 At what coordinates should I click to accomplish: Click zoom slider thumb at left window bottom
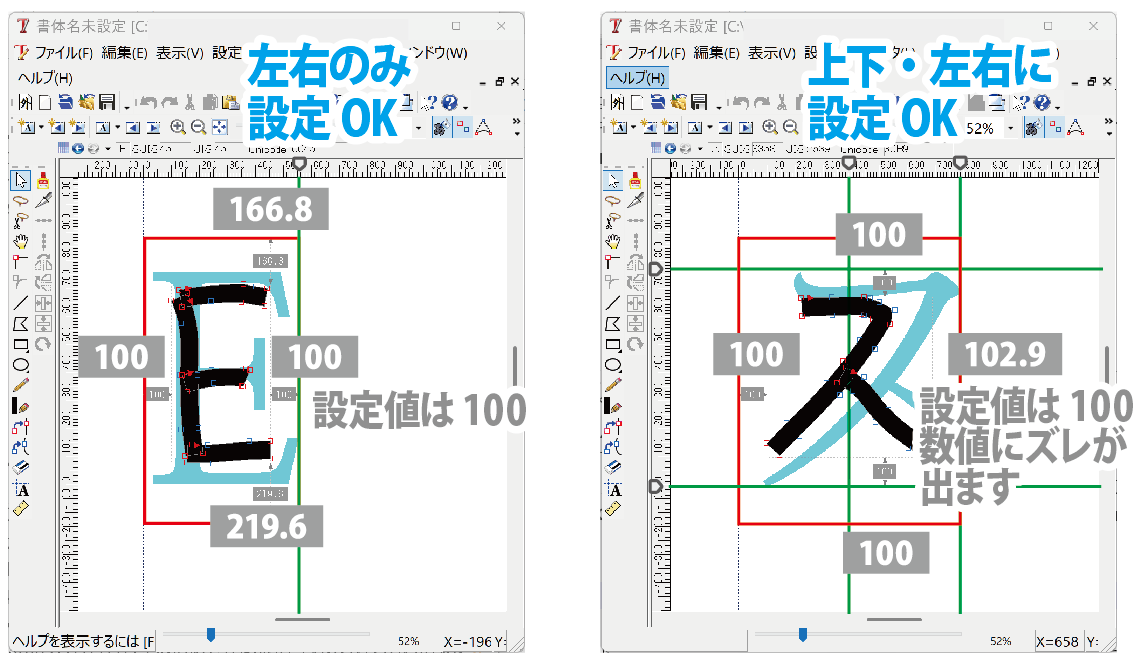point(210,633)
